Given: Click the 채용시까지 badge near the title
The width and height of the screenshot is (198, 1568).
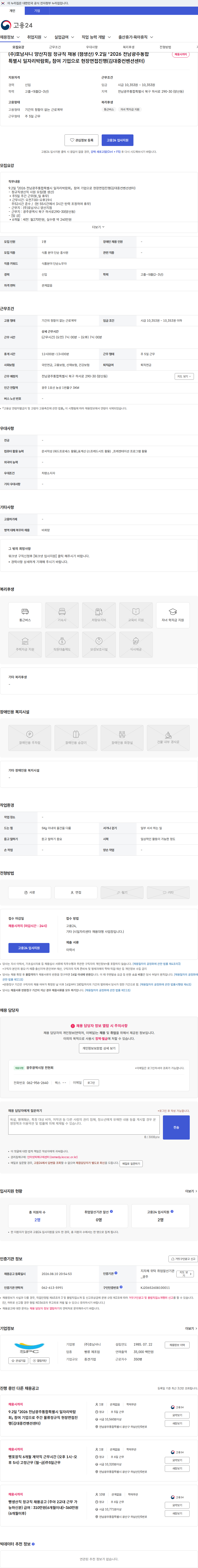Looking at the screenshot, I should point(181,54).
